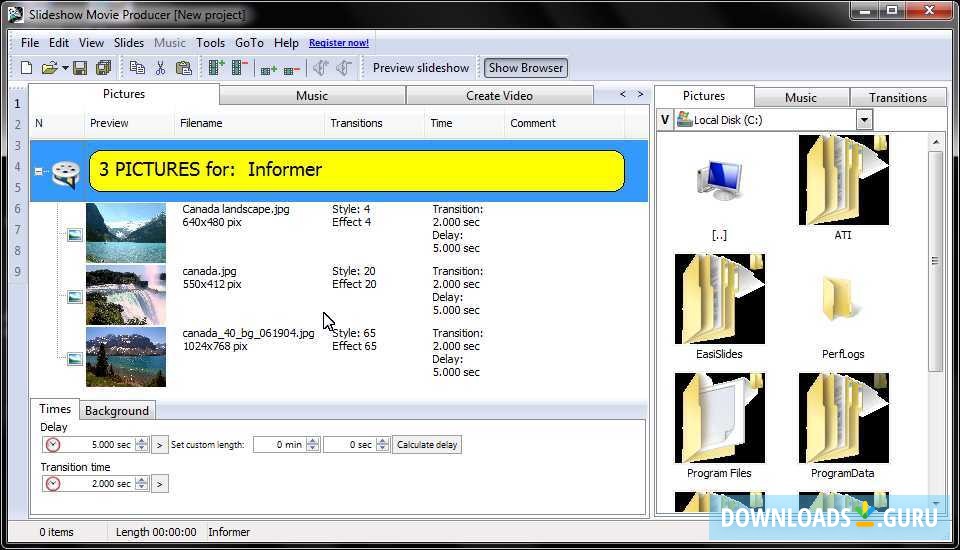Cut selection using the scissors icon

click(x=160, y=68)
